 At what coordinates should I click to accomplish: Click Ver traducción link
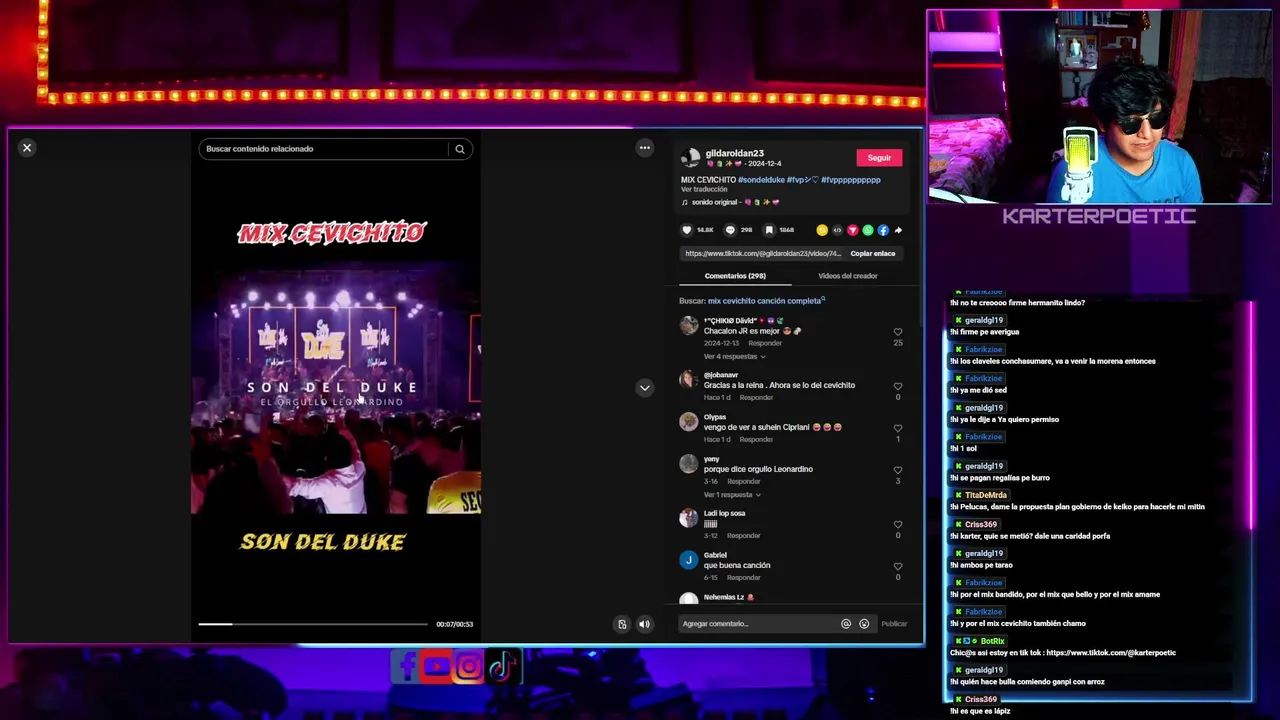(x=704, y=190)
